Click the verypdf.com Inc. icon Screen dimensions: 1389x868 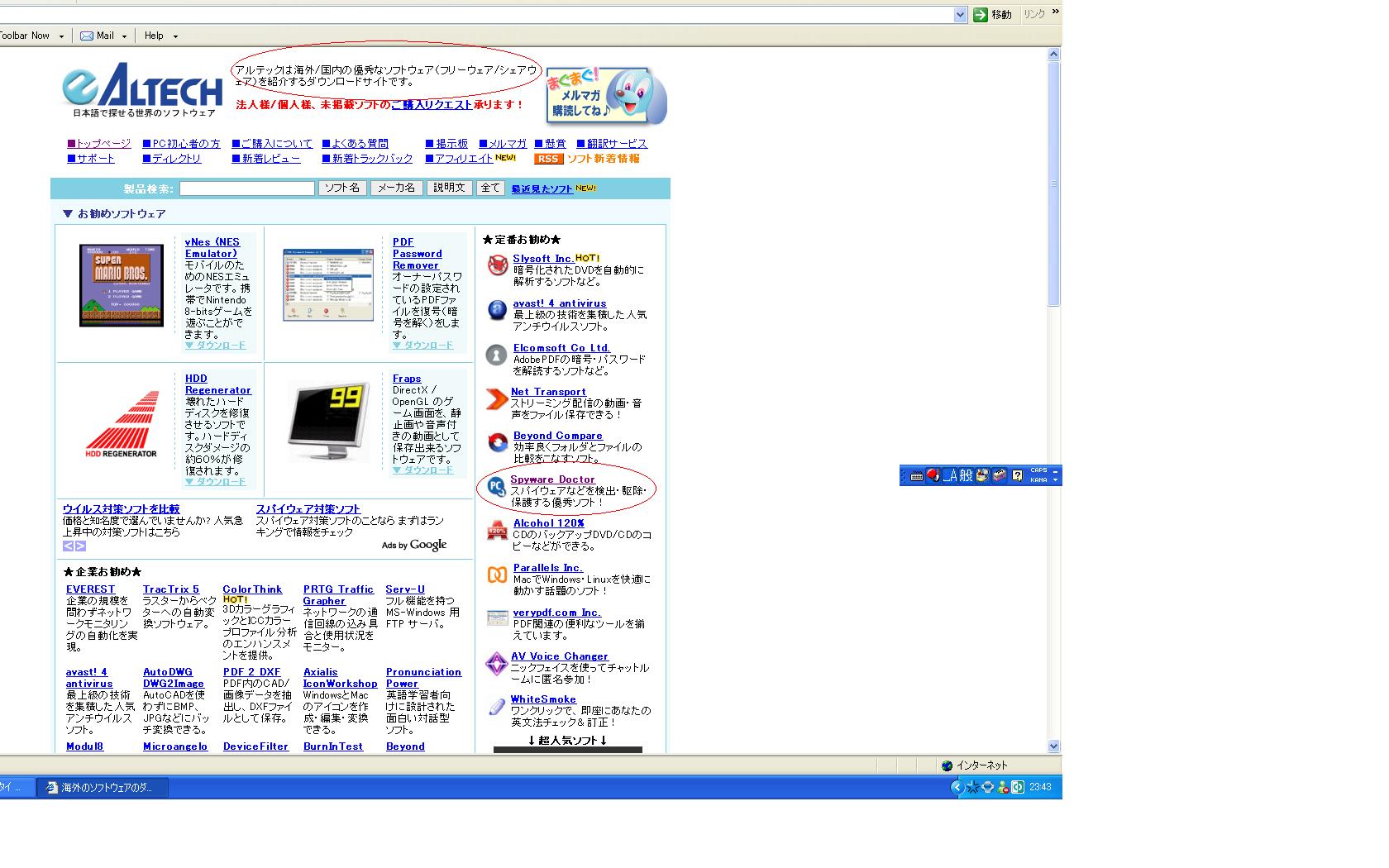498,618
